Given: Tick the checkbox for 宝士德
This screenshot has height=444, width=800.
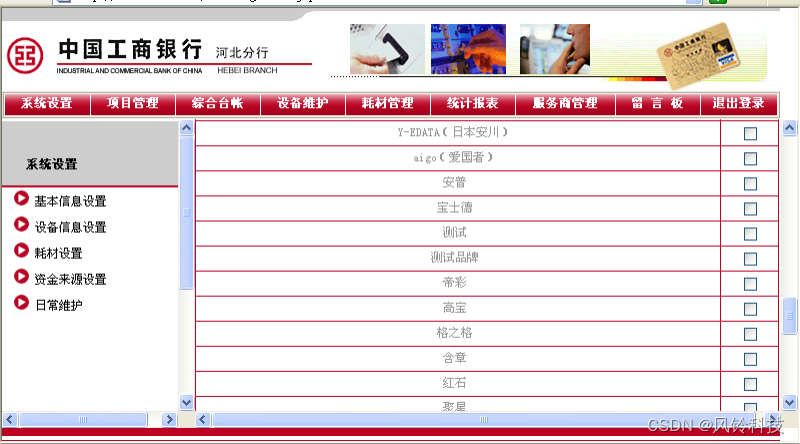Looking at the screenshot, I should [750, 209].
